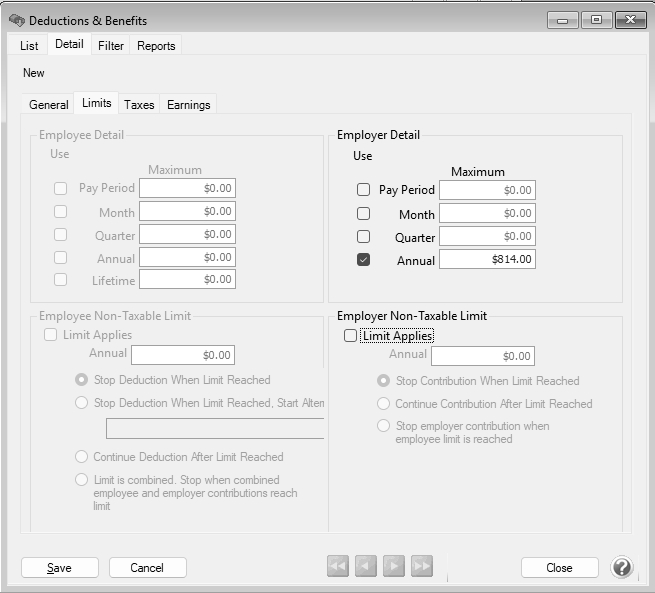Image resolution: width=655 pixels, height=593 pixels.
Task: Switch to the Taxes tab
Action: tap(139, 105)
